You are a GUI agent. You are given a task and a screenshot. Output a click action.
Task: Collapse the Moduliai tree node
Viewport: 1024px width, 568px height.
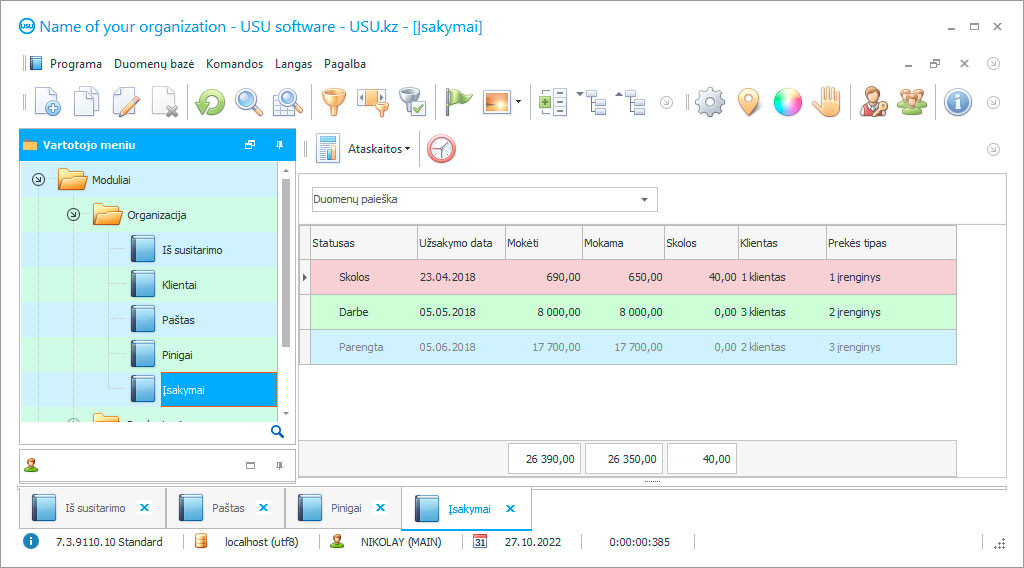tap(38, 180)
